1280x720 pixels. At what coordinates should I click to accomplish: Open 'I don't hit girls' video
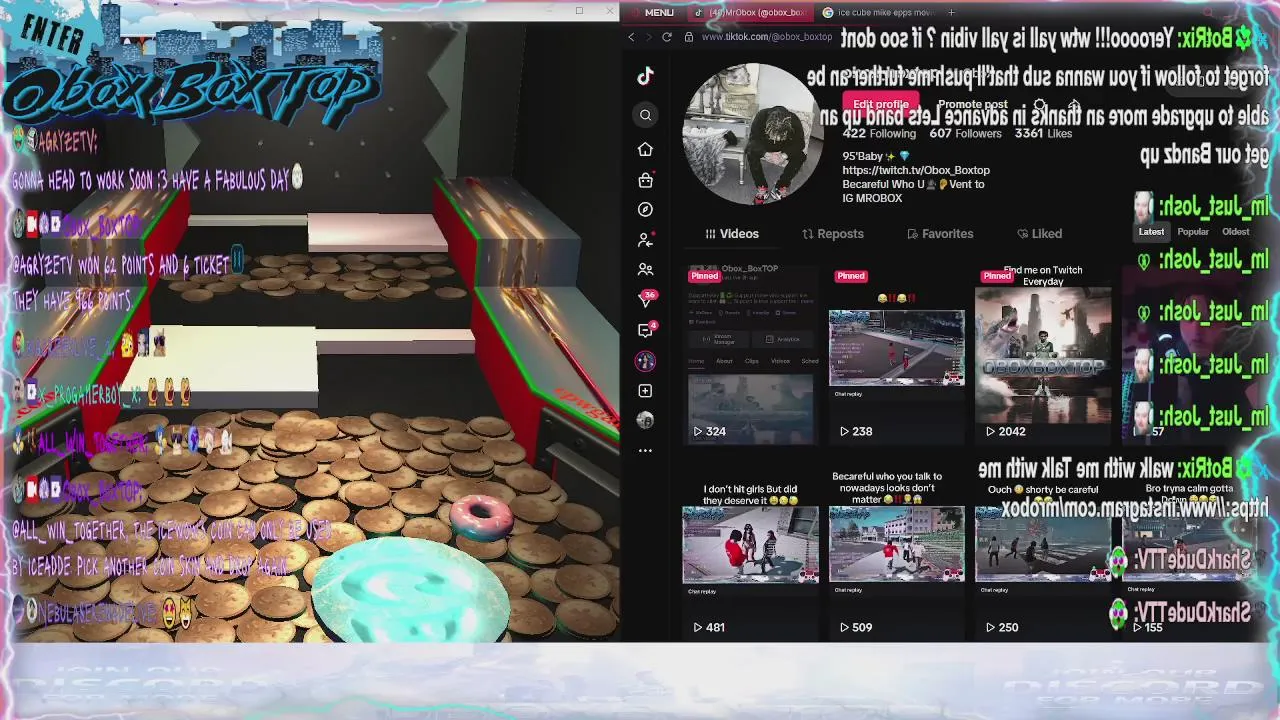click(750, 550)
